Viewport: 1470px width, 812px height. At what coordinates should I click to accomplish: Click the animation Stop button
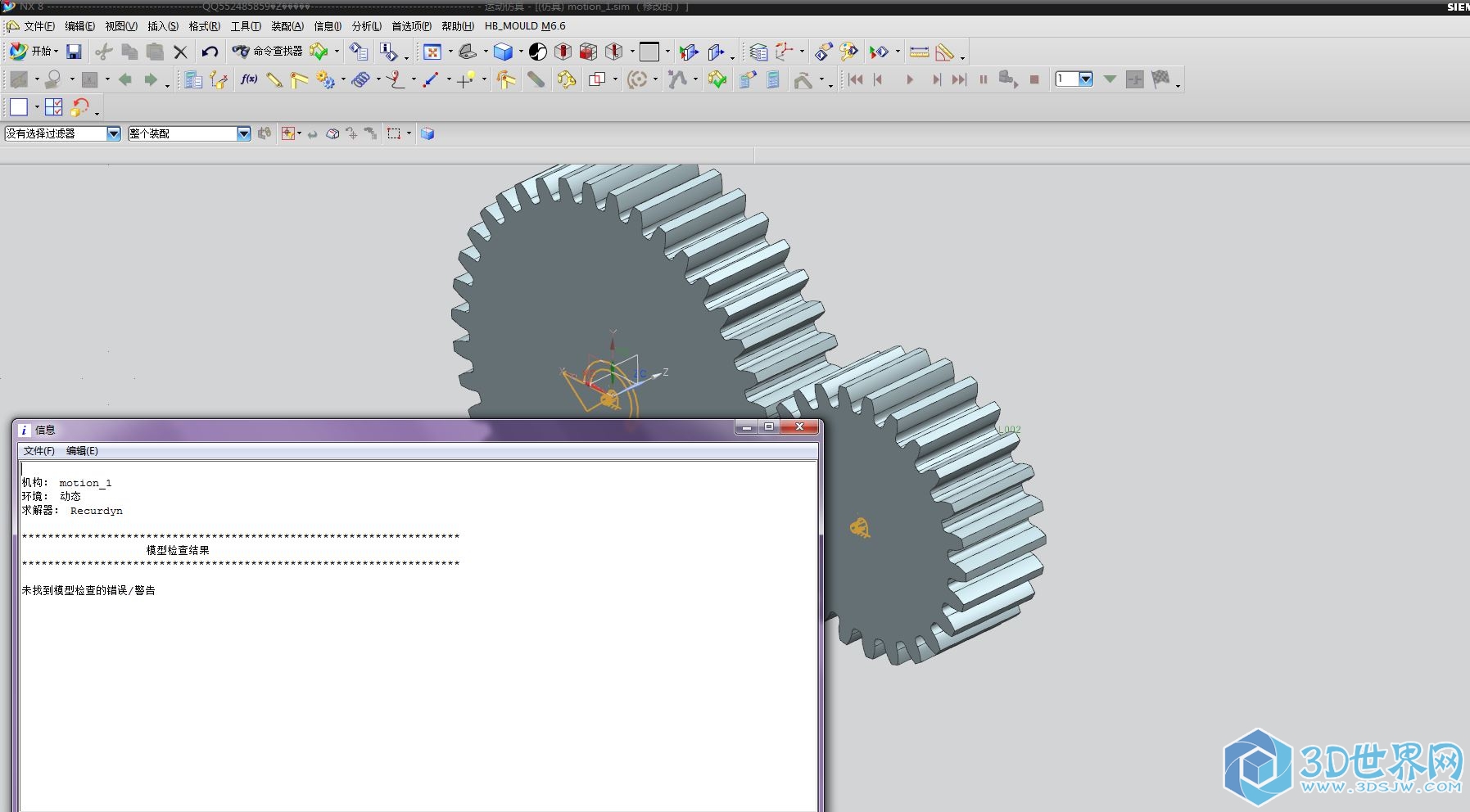click(1034, 79)
